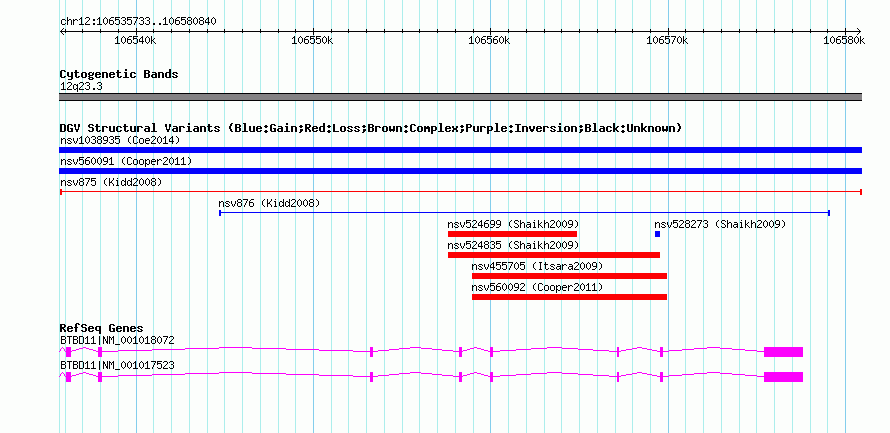890x433 pixels.
Task: Click the 12q23.3 band label
Action: tap(81, 87)
